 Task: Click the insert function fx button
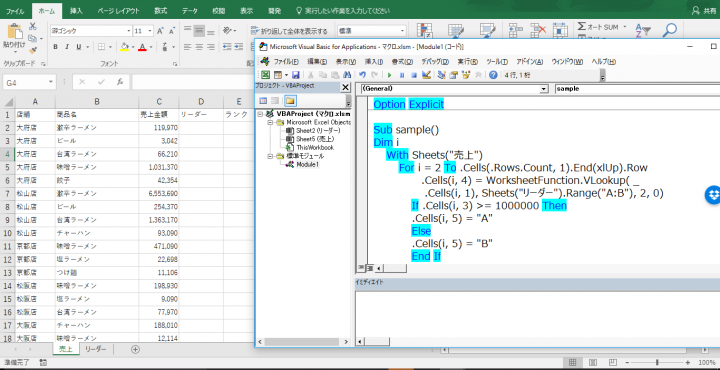(x=120, y=82)
